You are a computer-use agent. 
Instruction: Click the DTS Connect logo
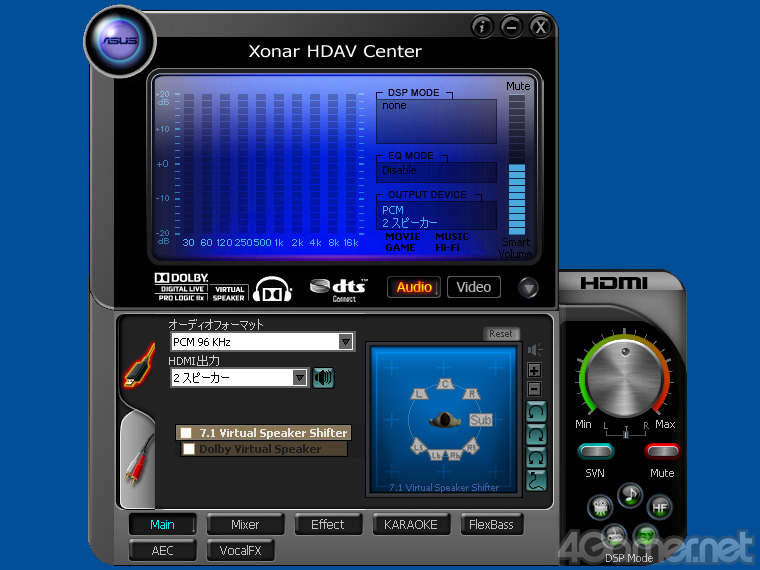click(339, 290)
